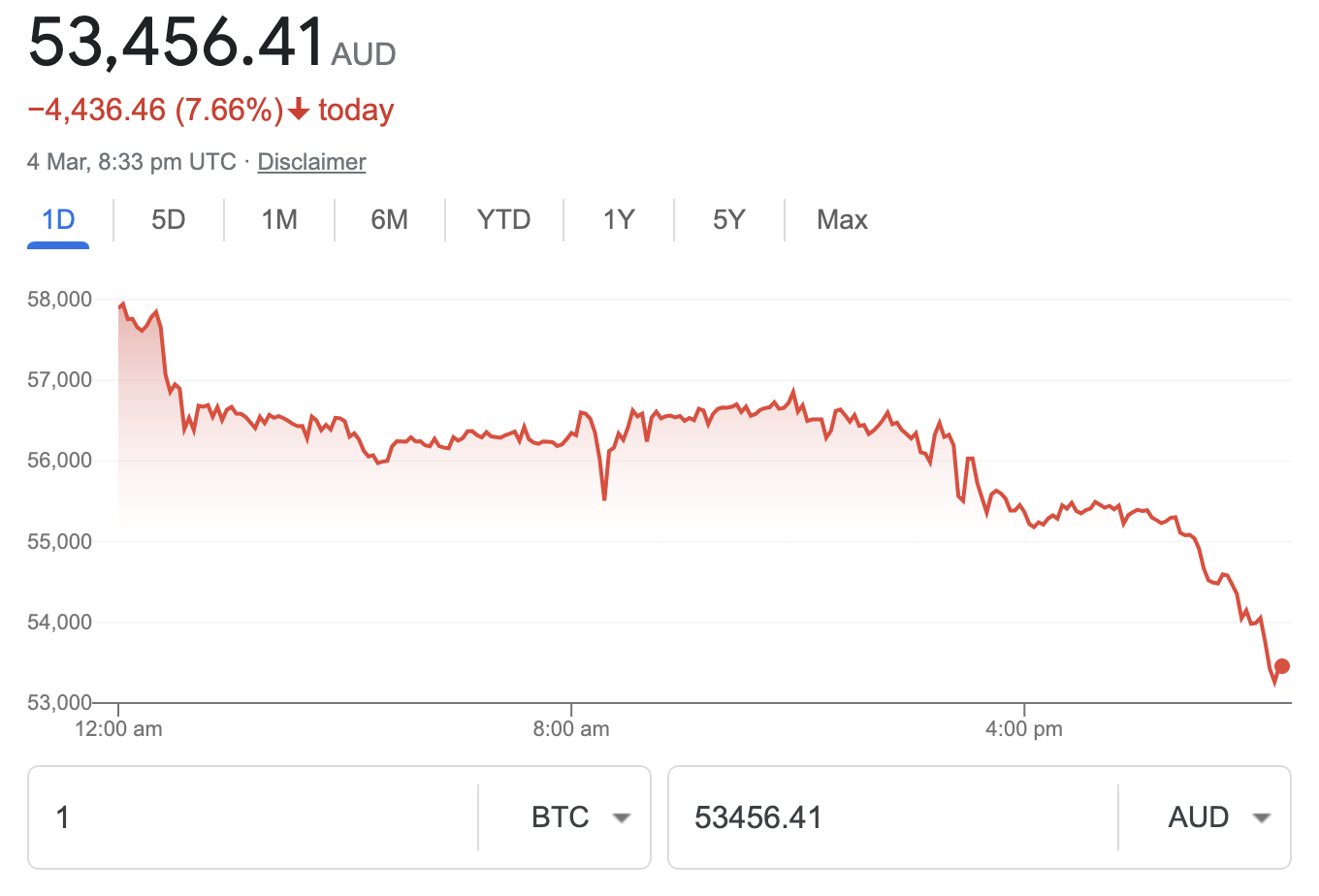The height and width of the screenshot is (896, 1319).
Task: Switch to the 1D chart tab
Action: 58,220
